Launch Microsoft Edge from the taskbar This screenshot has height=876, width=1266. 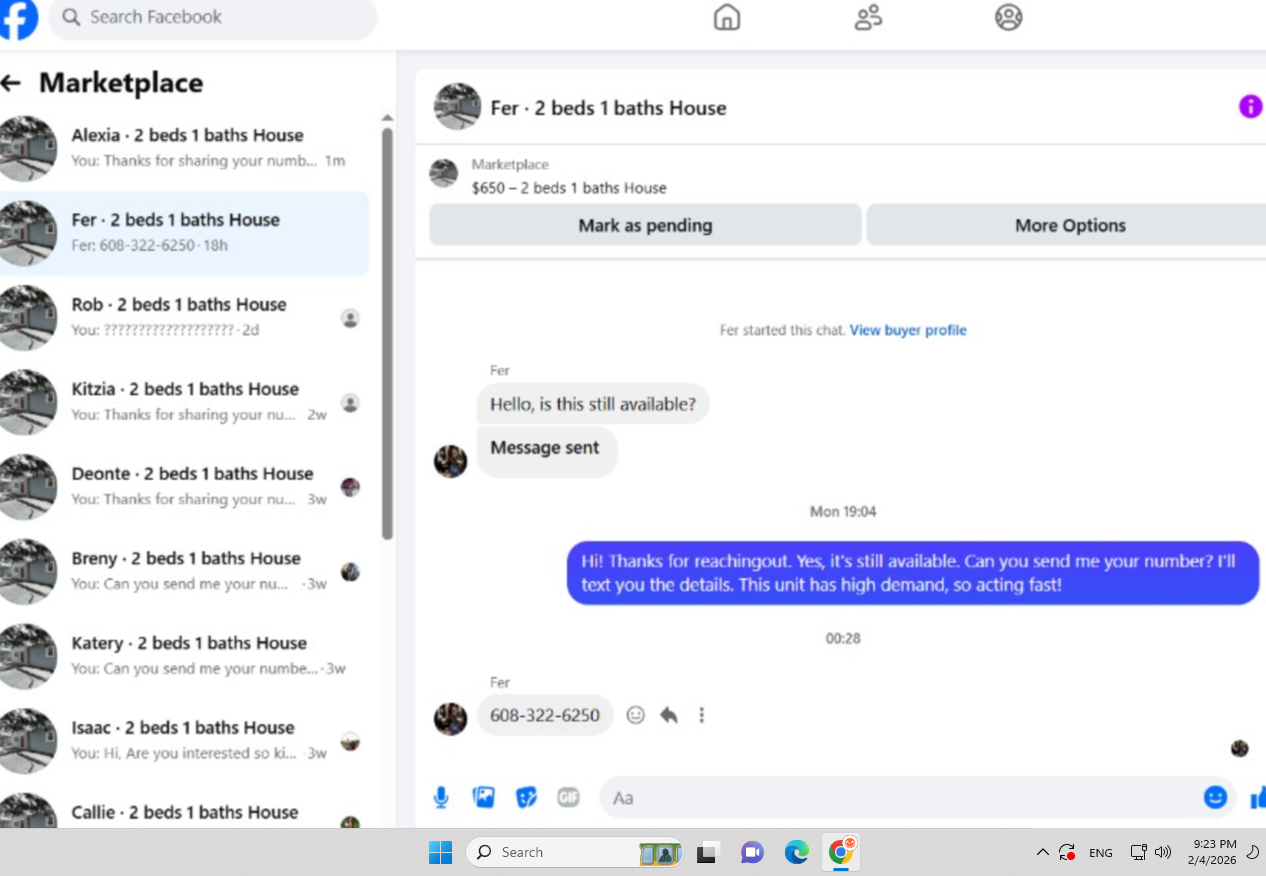pyautogui.click(x=796, y=852)
